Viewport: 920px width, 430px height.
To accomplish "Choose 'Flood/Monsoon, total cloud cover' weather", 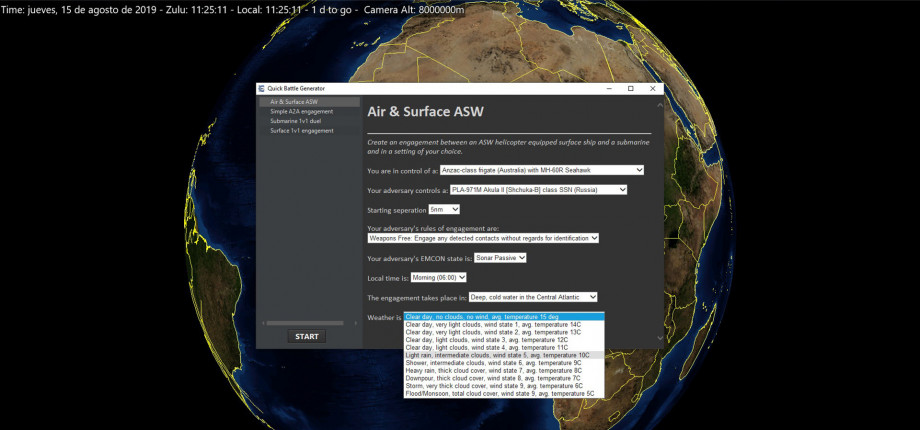I will pyautogui.click(x=503, y=394).
